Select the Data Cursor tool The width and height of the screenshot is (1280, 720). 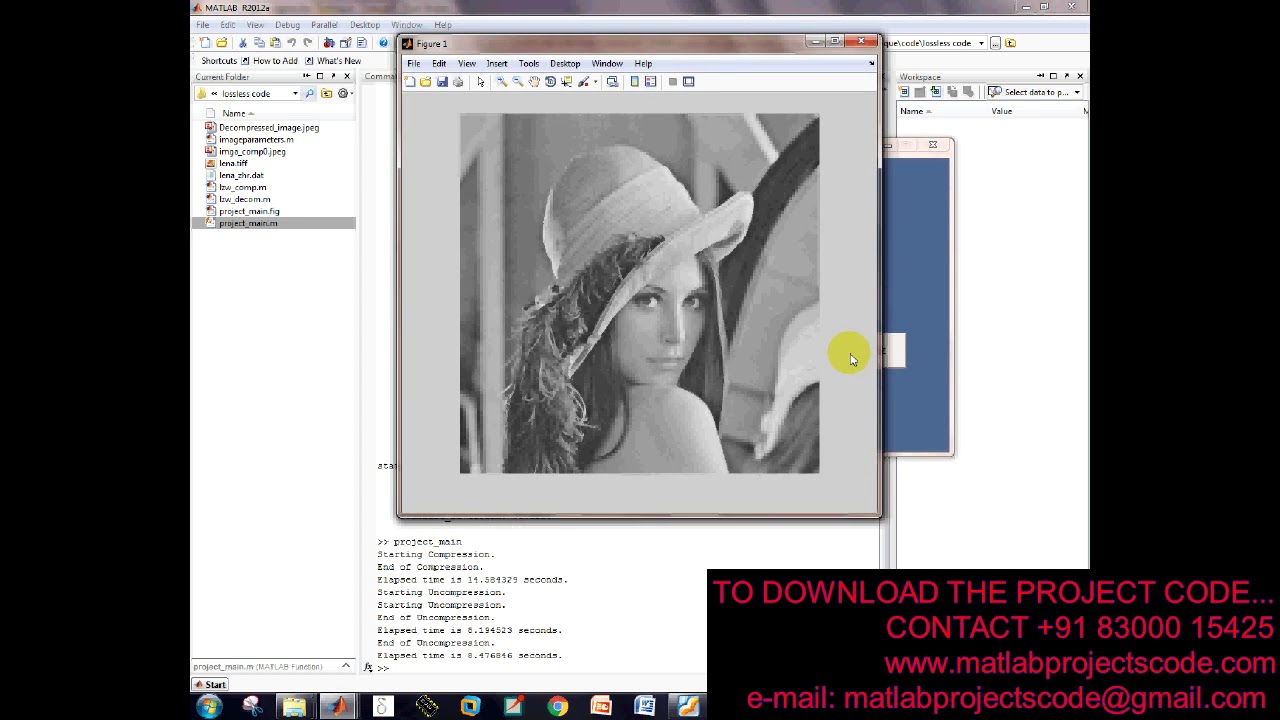pyautogui.click(x=567, y=82)
